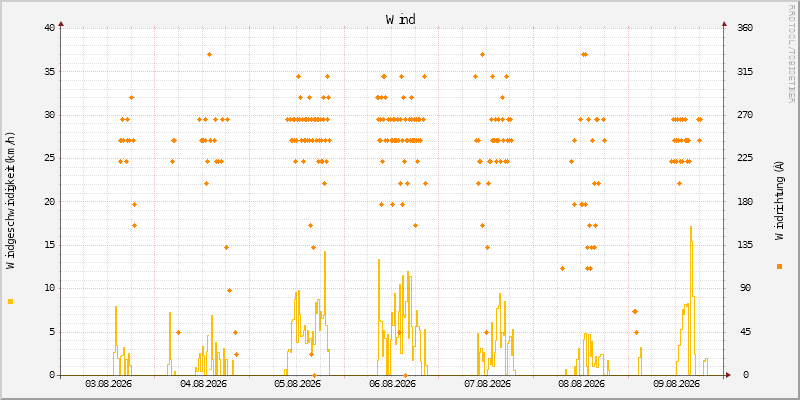800x400 pixels.
Task: Click the Windrichtung axis label
Action: 779,200
